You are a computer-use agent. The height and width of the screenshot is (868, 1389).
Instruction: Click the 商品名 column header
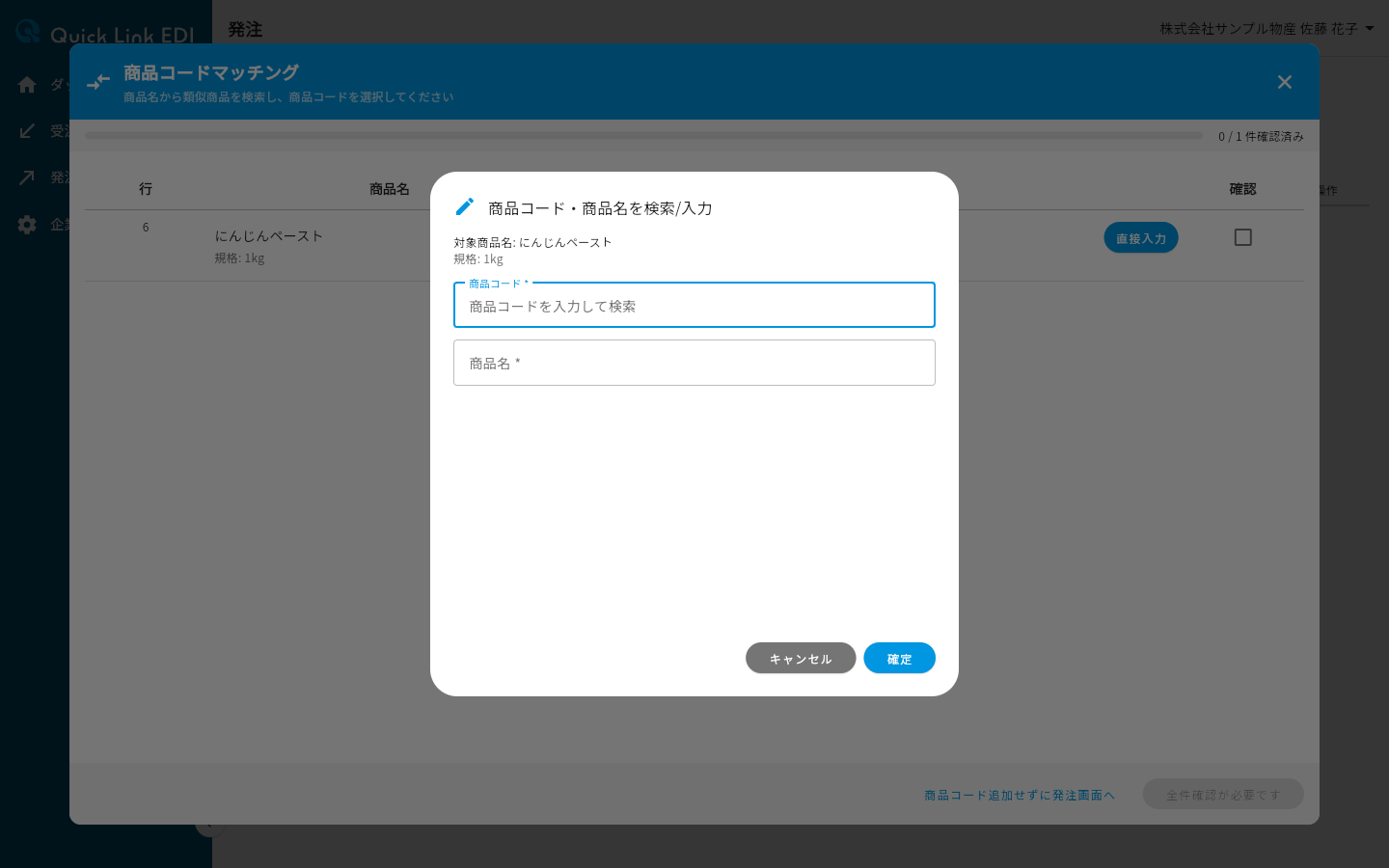(x=390, y=189)
